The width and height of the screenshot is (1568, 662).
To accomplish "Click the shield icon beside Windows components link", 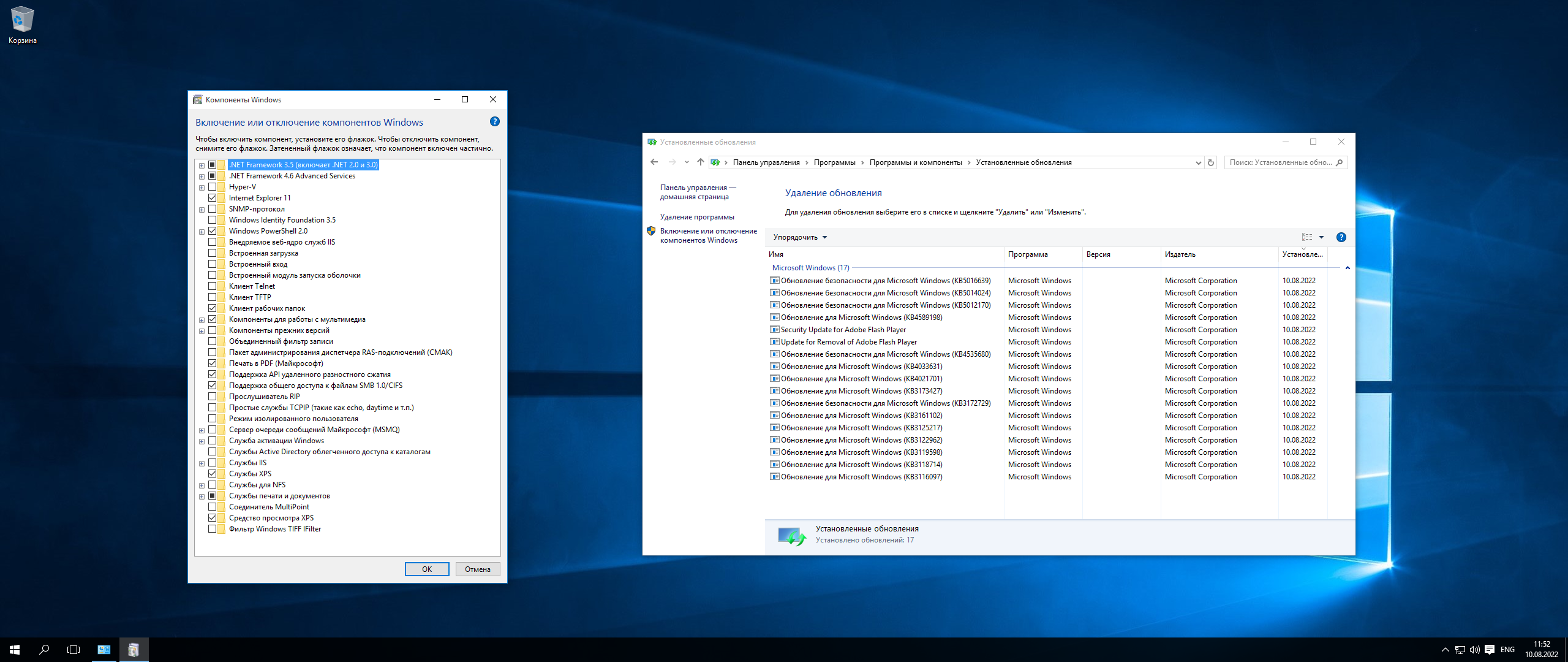I will point(651,231).
